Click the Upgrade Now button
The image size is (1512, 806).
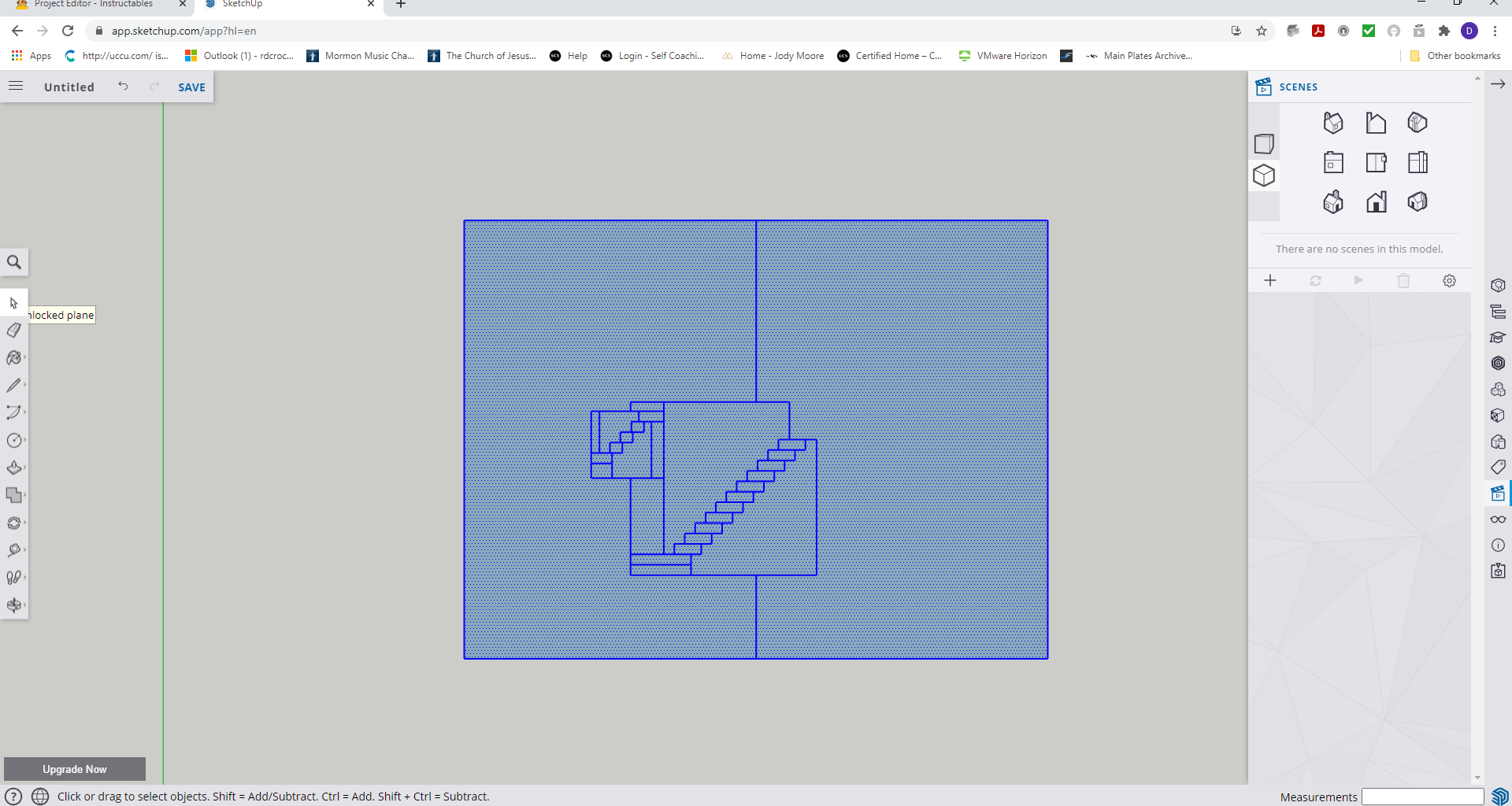tap(75, 769)
